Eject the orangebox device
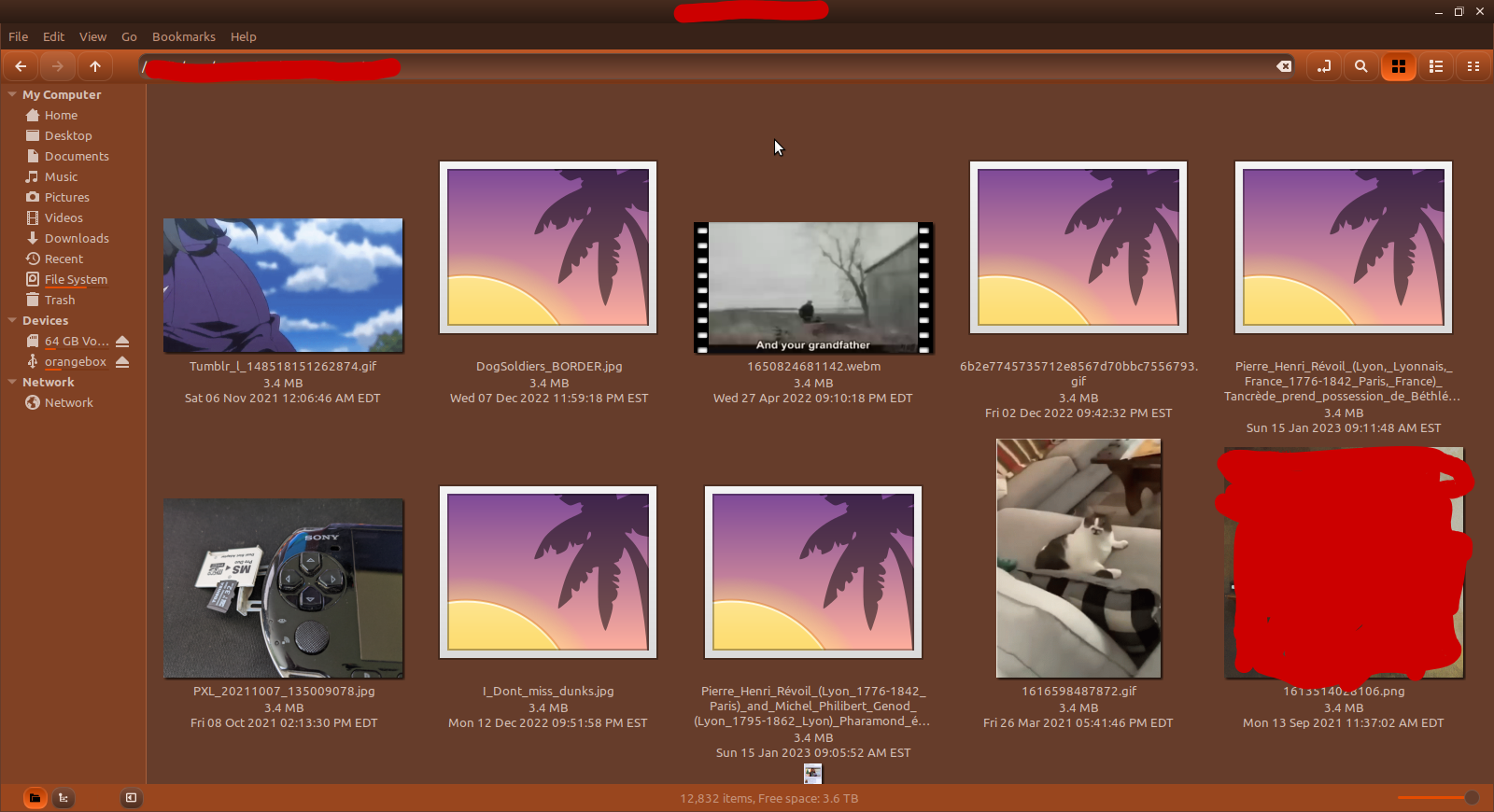 (122, 362)
